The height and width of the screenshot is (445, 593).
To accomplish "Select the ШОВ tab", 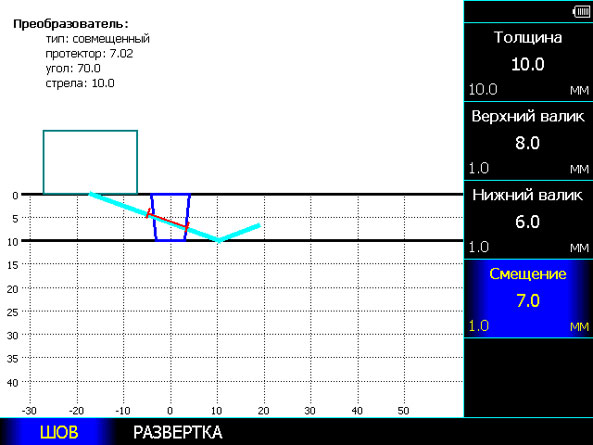I will click(59, 432).
